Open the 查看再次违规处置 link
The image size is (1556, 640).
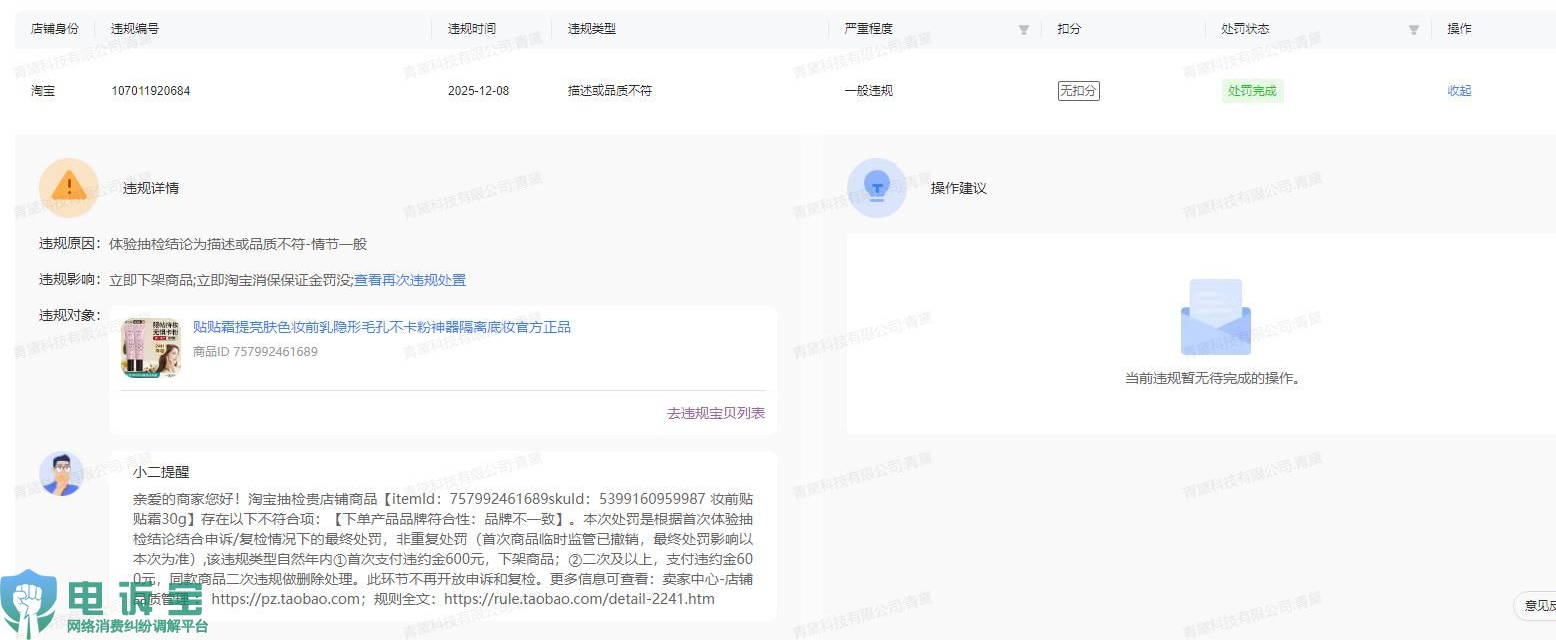coord(410,280)
